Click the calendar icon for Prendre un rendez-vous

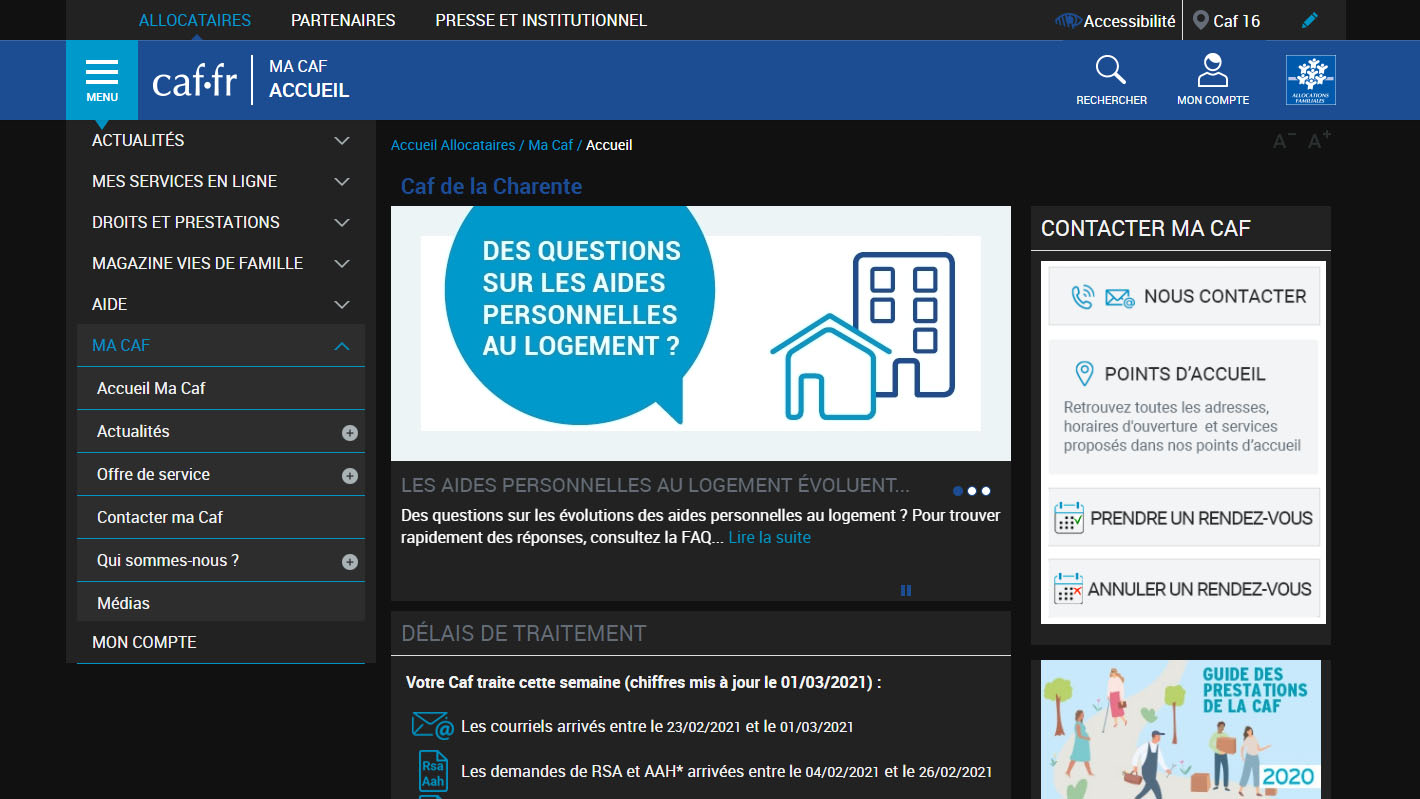coord(1069,518)
